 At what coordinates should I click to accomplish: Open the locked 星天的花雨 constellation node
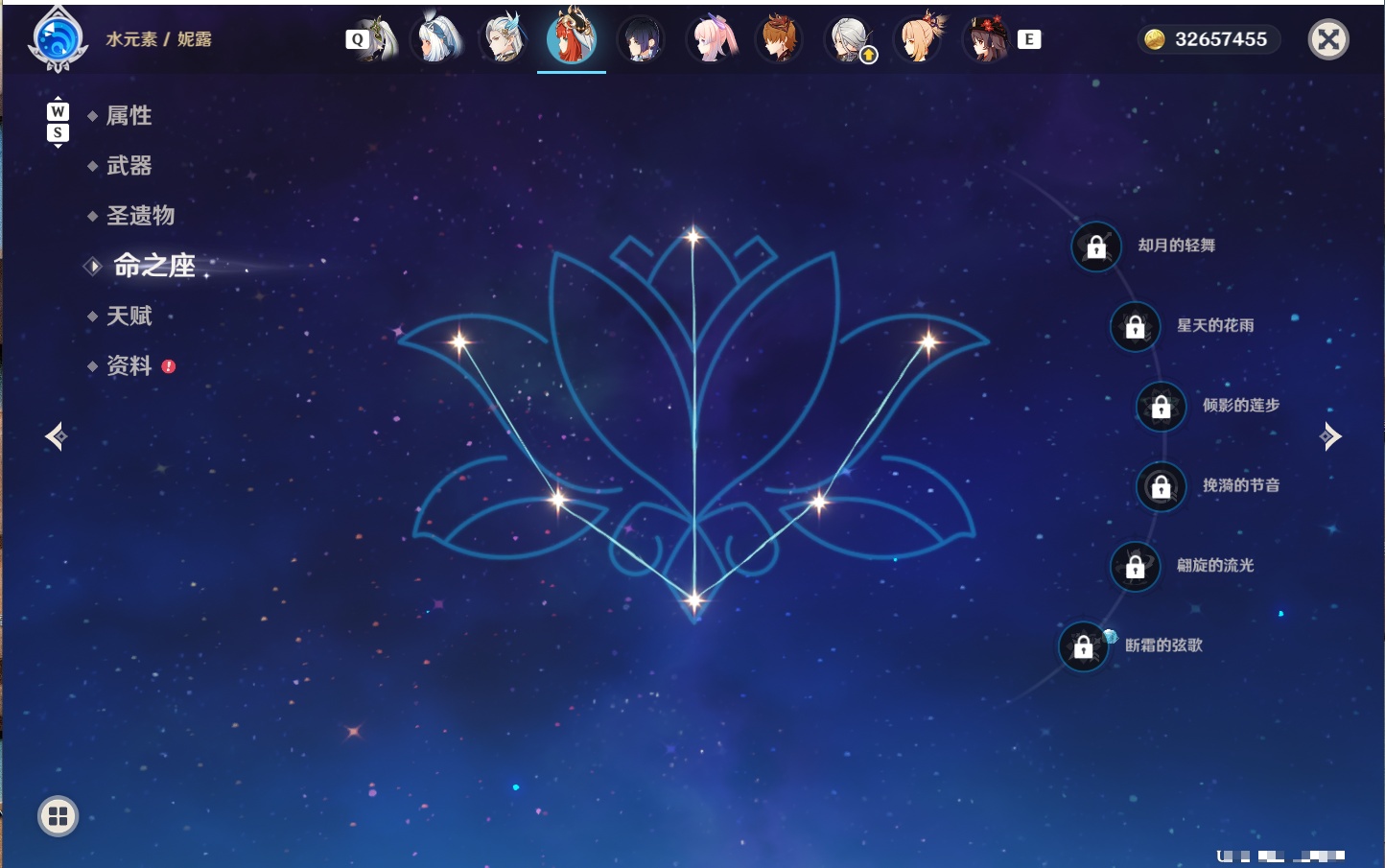[1135, 326]
